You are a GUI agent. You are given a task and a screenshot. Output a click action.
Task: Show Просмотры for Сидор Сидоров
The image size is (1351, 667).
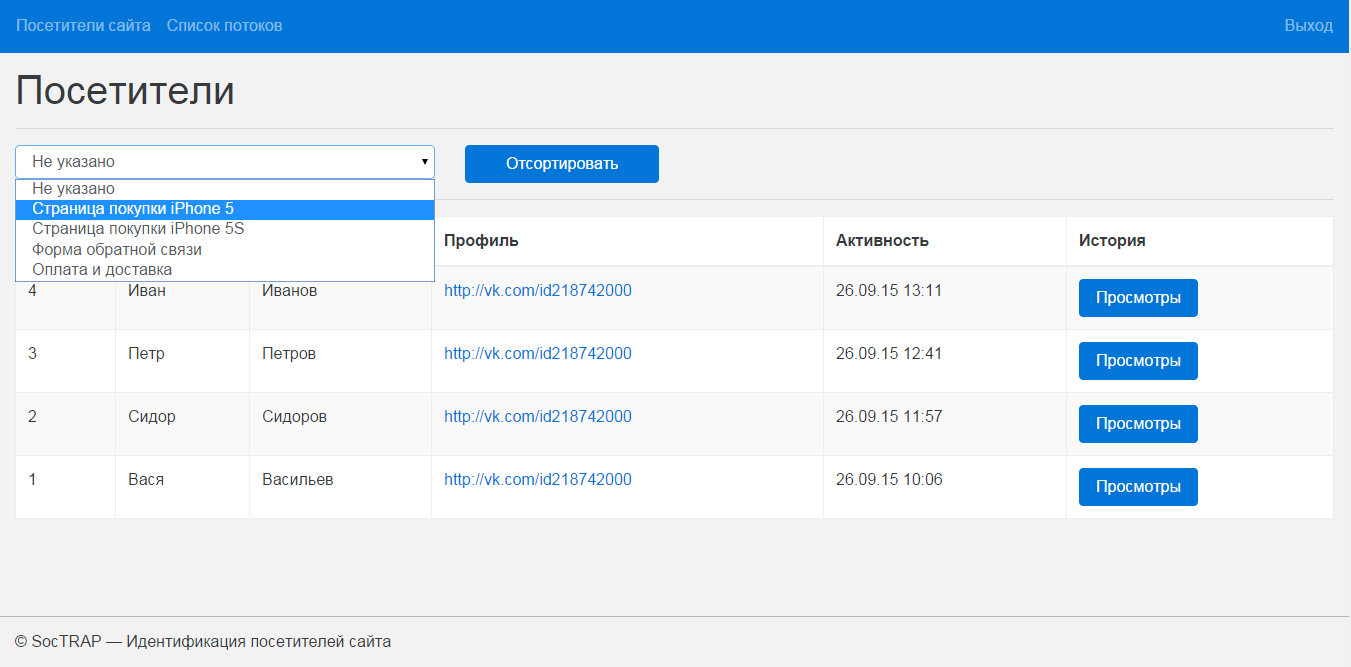click(x=1138, y=424)
